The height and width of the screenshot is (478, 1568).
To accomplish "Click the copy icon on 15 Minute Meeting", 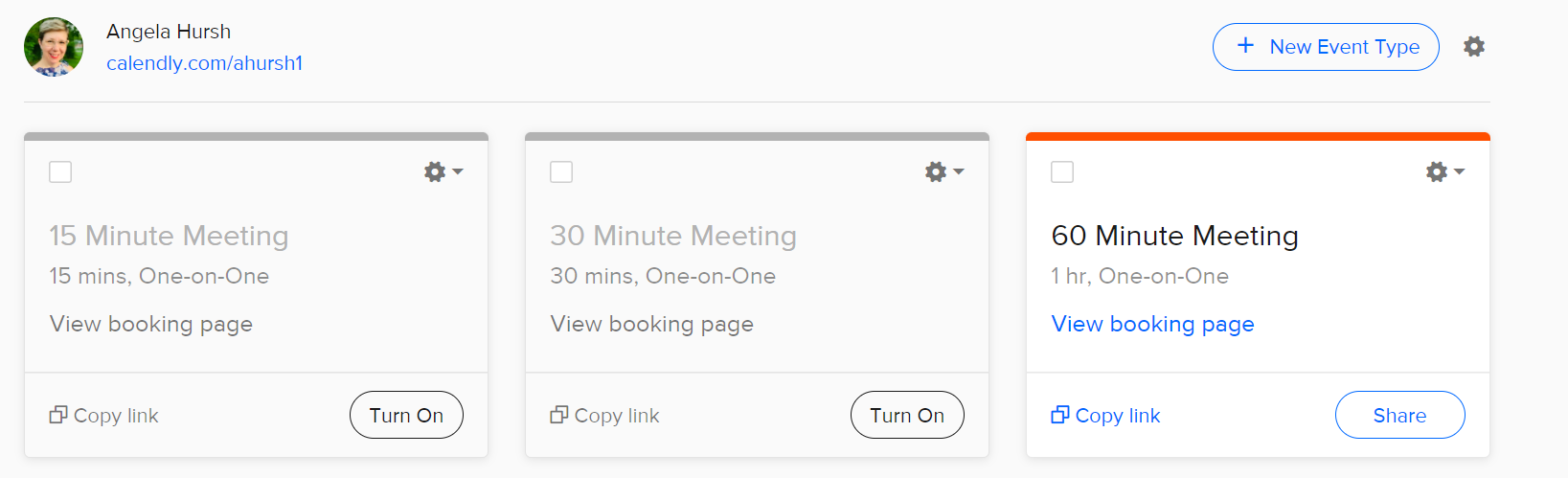I will [x=58, y=415].
